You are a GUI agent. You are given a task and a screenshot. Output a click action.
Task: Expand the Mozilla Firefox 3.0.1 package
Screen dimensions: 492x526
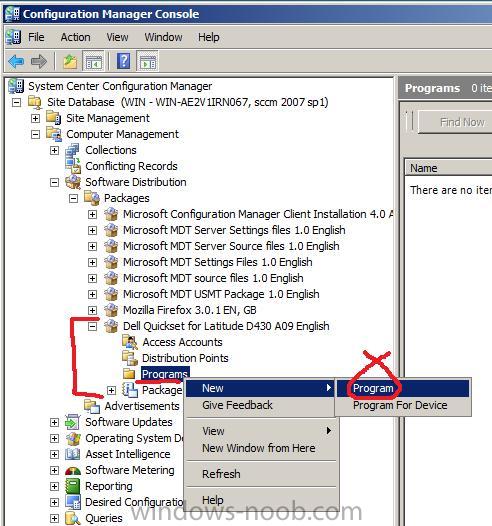[92, 310]
